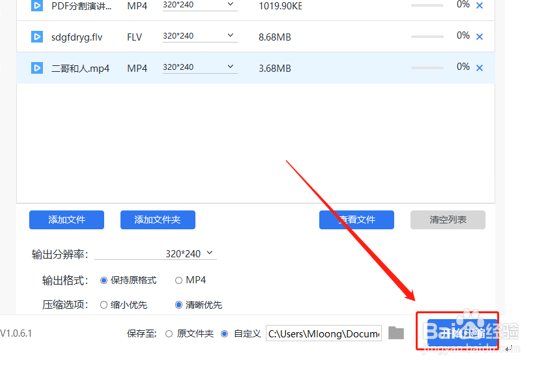Click the save path field C:\Users\Mloong
The height and width of the screenshot is (368, 551).
(x=324, y=333)
